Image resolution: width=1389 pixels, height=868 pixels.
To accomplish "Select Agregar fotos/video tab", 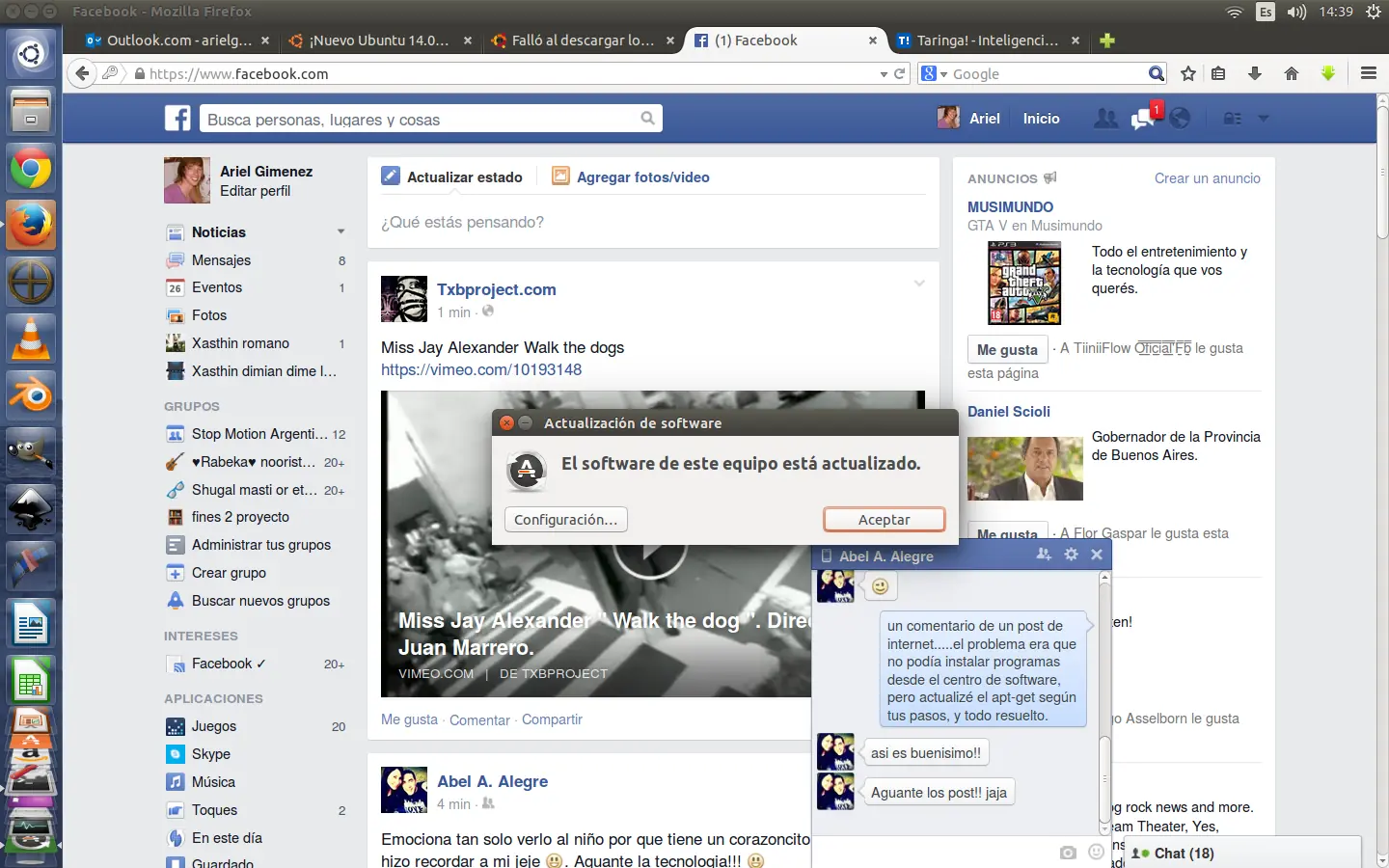I will [631, 176].
